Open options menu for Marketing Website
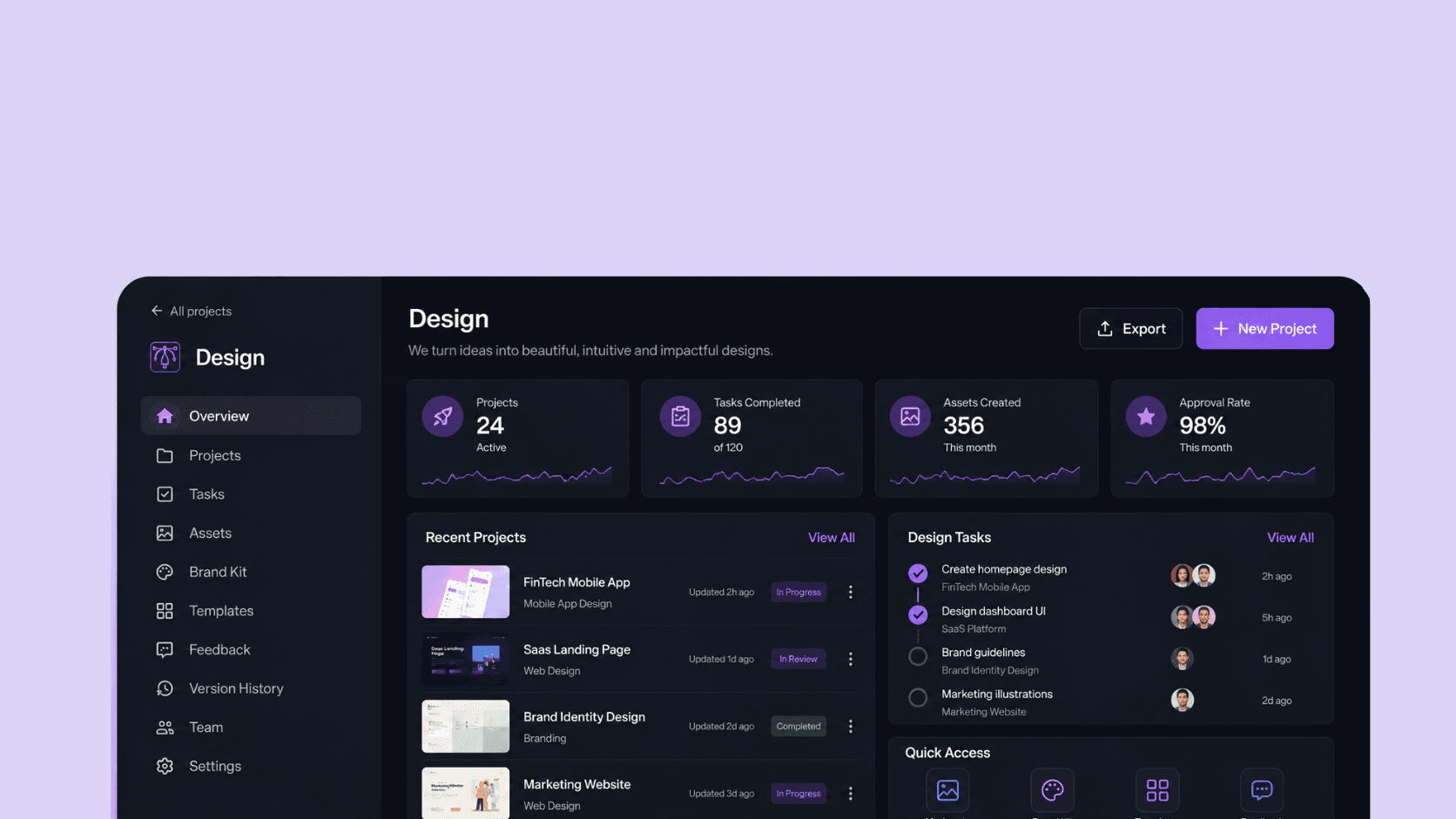 coord(851,793)
